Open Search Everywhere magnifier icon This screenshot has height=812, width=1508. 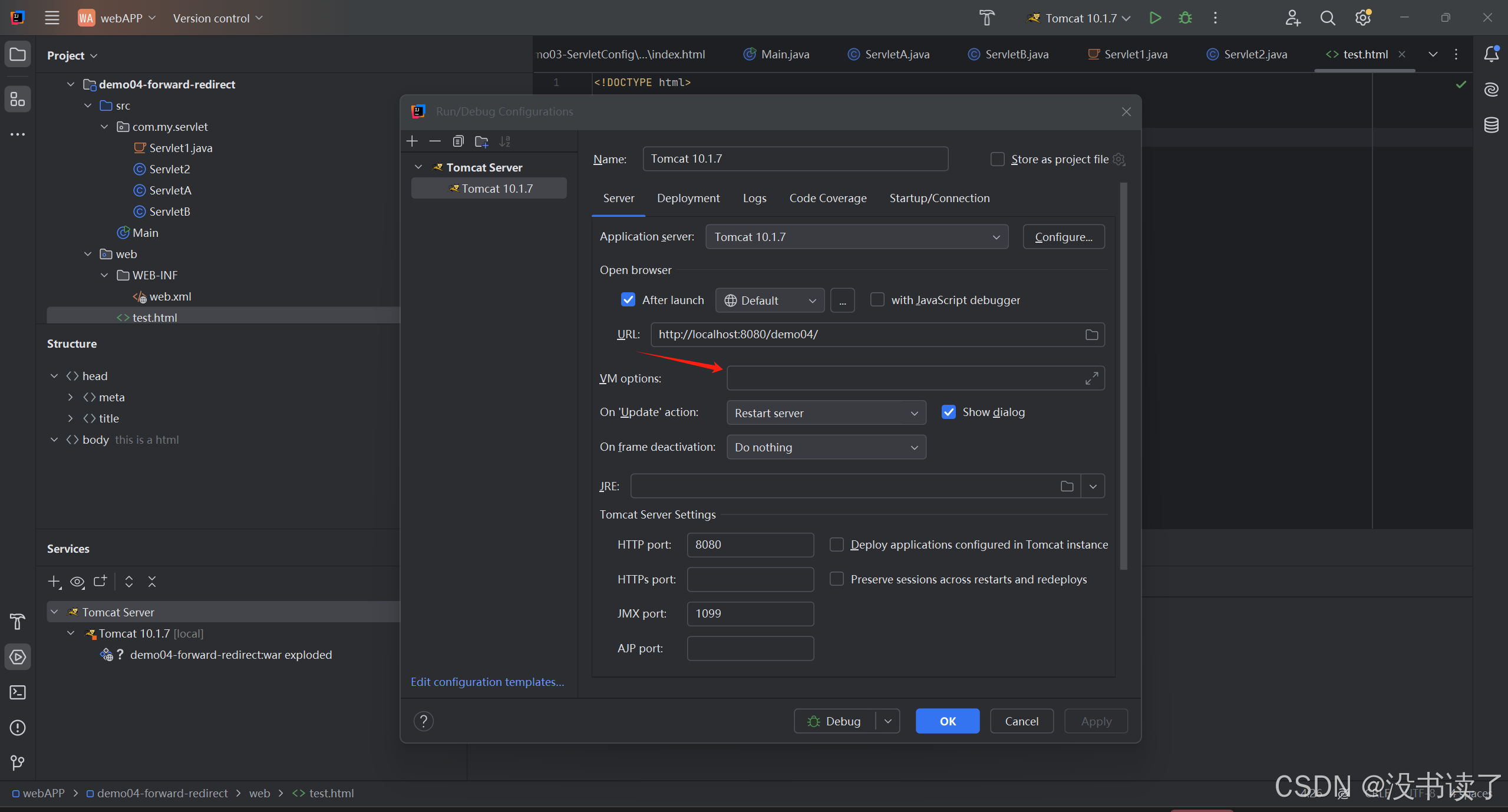point(1328,18)
